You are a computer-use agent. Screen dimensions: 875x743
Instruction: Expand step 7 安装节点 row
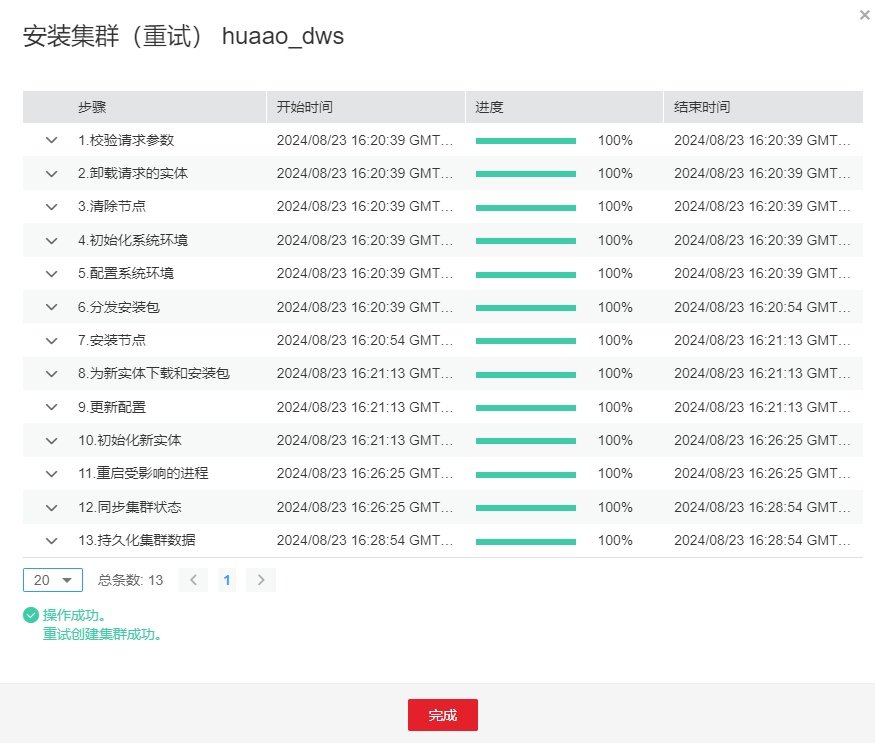pyautogui.click(x=51, y=341)
